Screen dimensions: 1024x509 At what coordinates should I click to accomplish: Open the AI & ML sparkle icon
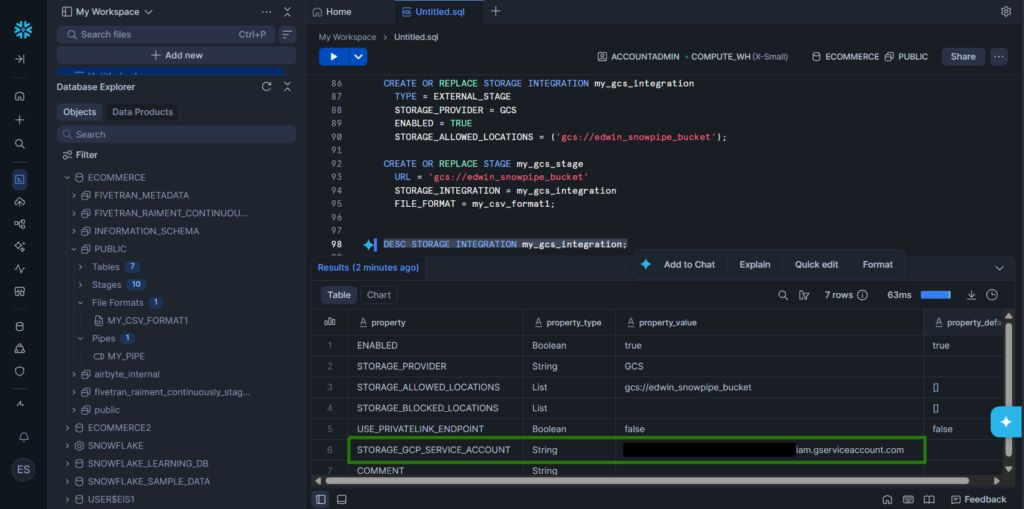pos(20,246)
